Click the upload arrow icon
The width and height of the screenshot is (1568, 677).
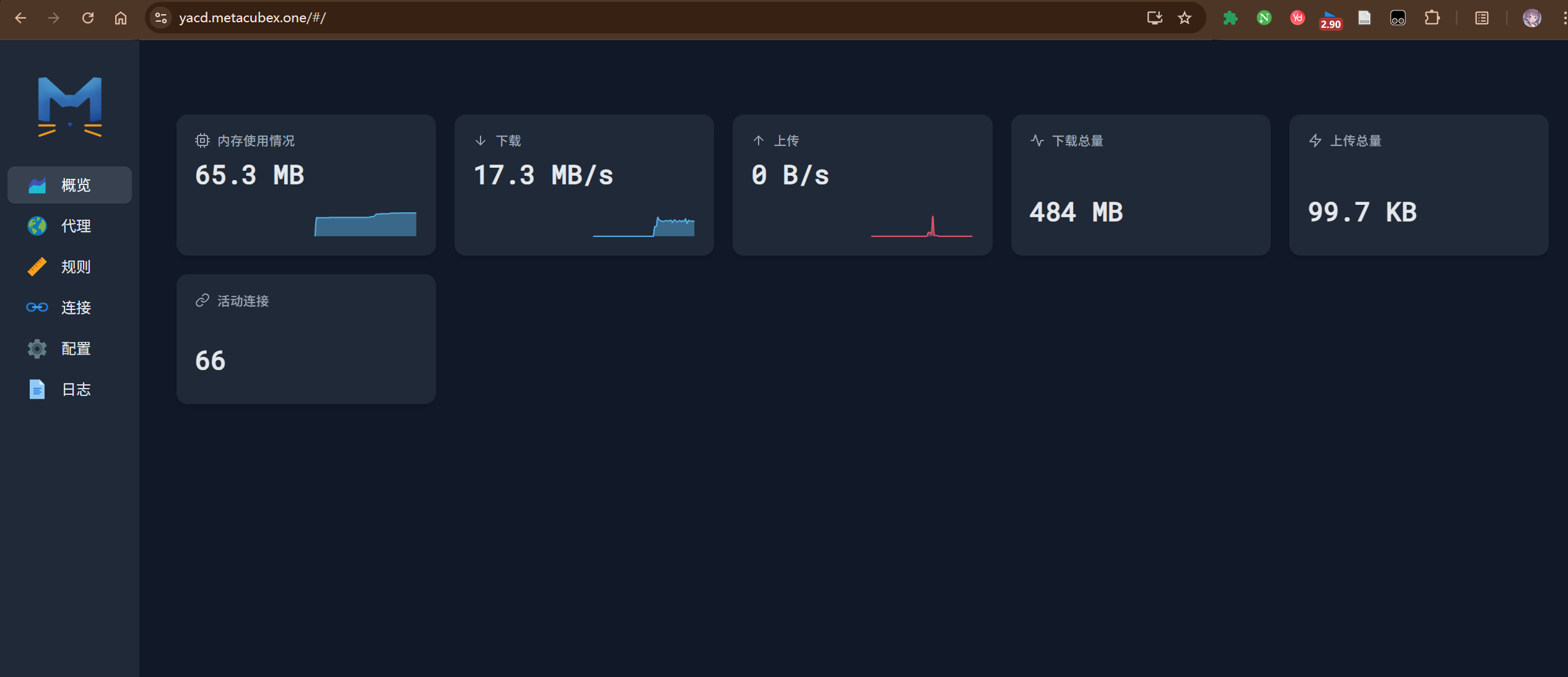pos(758,140)
